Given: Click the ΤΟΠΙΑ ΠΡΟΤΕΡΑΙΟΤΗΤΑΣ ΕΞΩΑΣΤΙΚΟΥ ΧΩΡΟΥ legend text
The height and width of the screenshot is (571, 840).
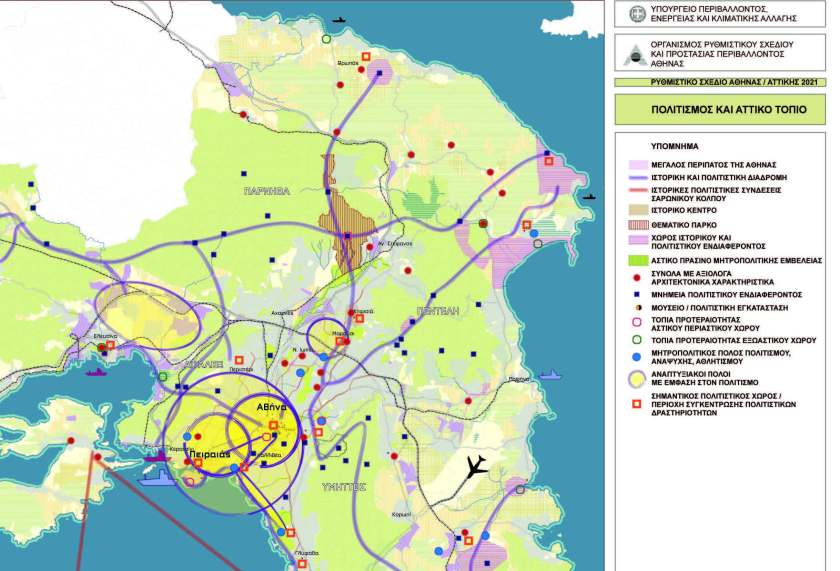Looking at the screenshot, I should pos(733,340).
